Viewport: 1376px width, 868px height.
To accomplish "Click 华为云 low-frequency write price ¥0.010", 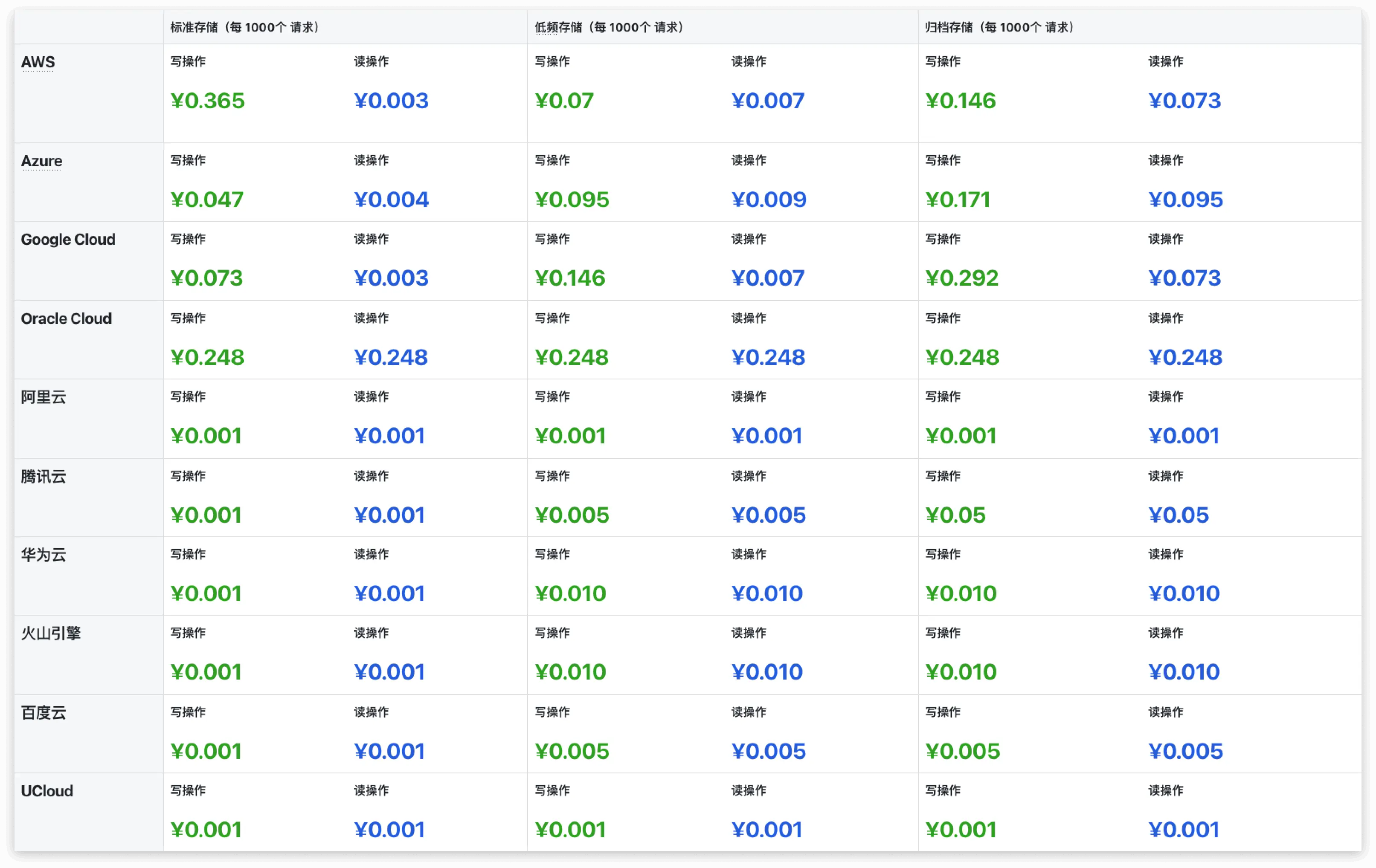I will (x=570, y=594).
